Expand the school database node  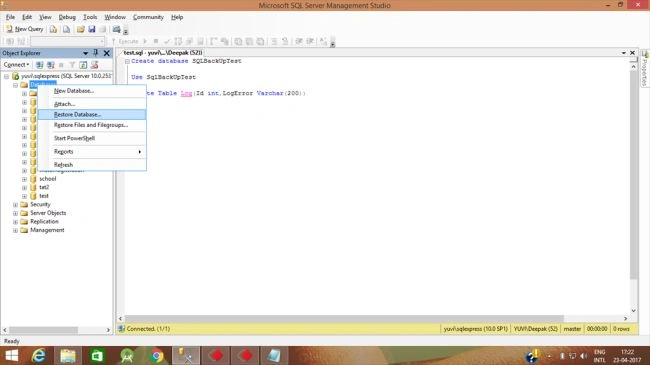[24, 179]
